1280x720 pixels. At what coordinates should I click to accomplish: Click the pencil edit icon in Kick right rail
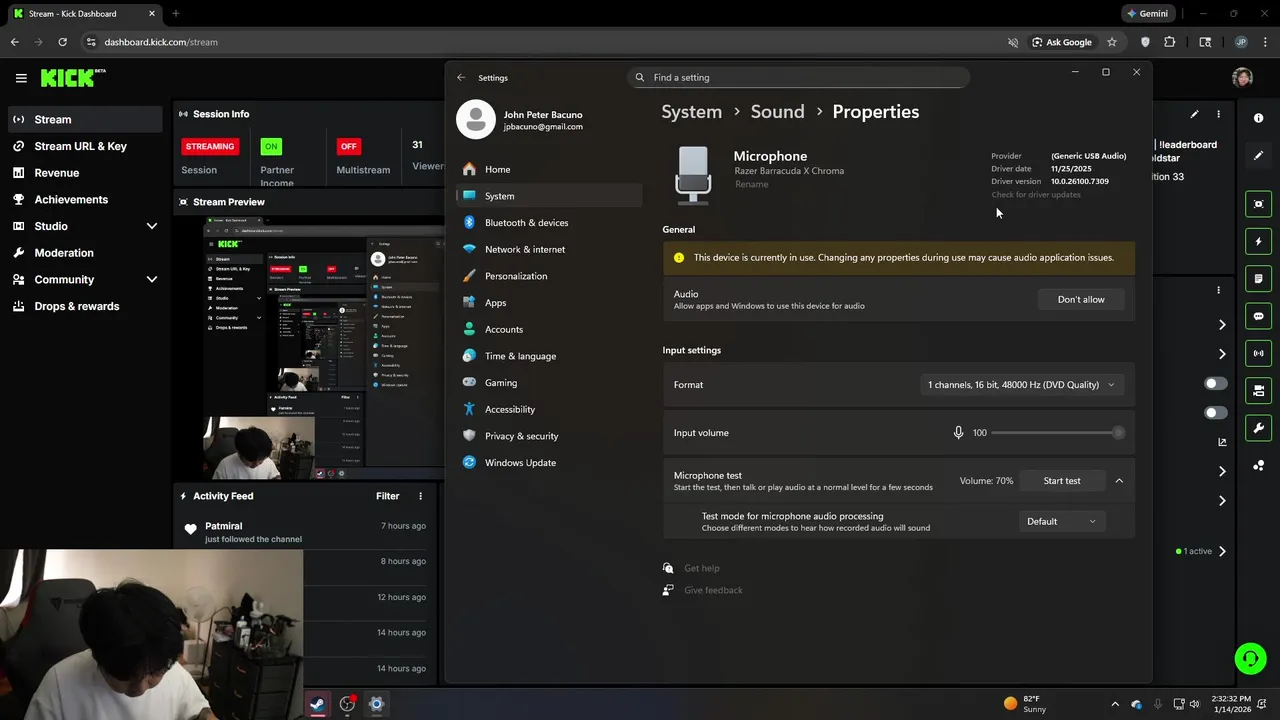coord(1259,156)
